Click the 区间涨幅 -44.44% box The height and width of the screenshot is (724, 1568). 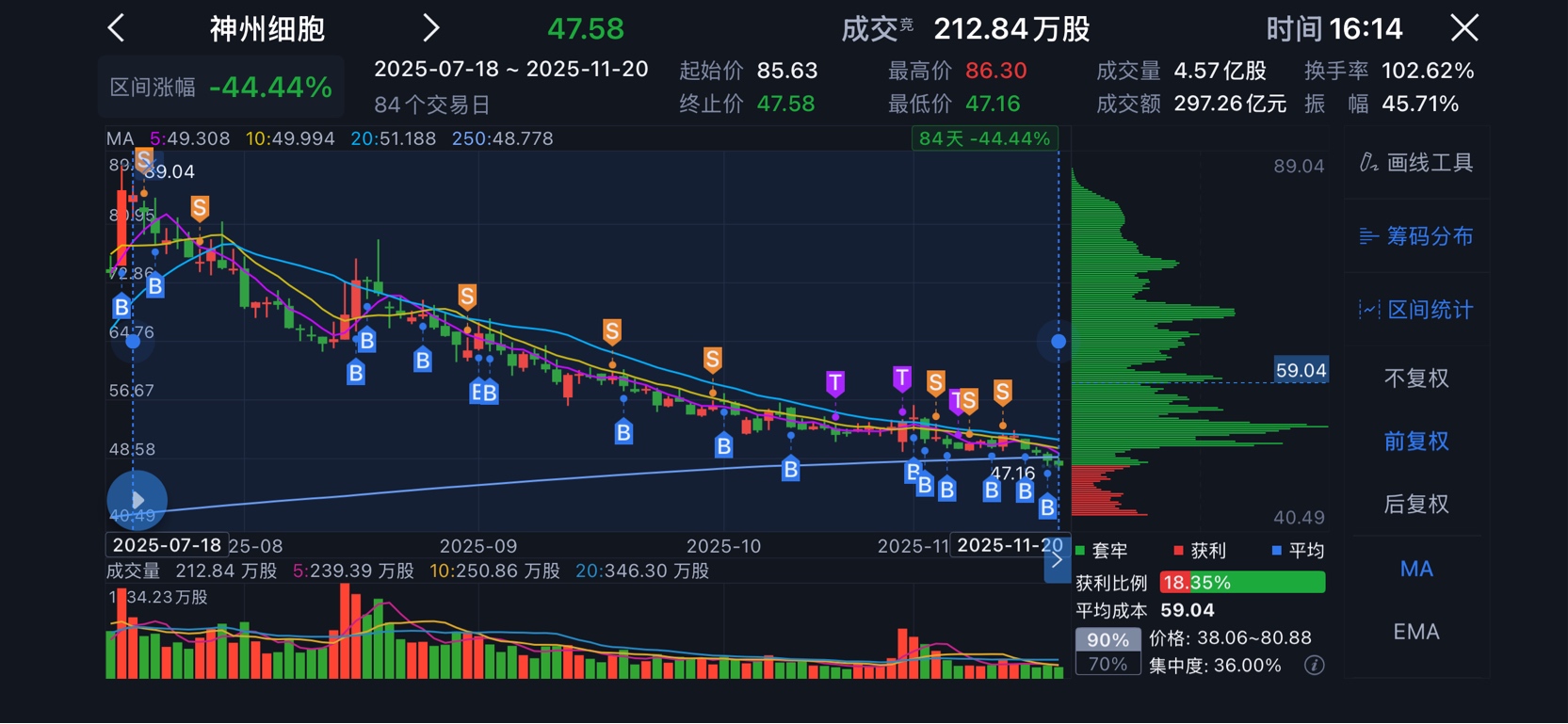(221, 88)
